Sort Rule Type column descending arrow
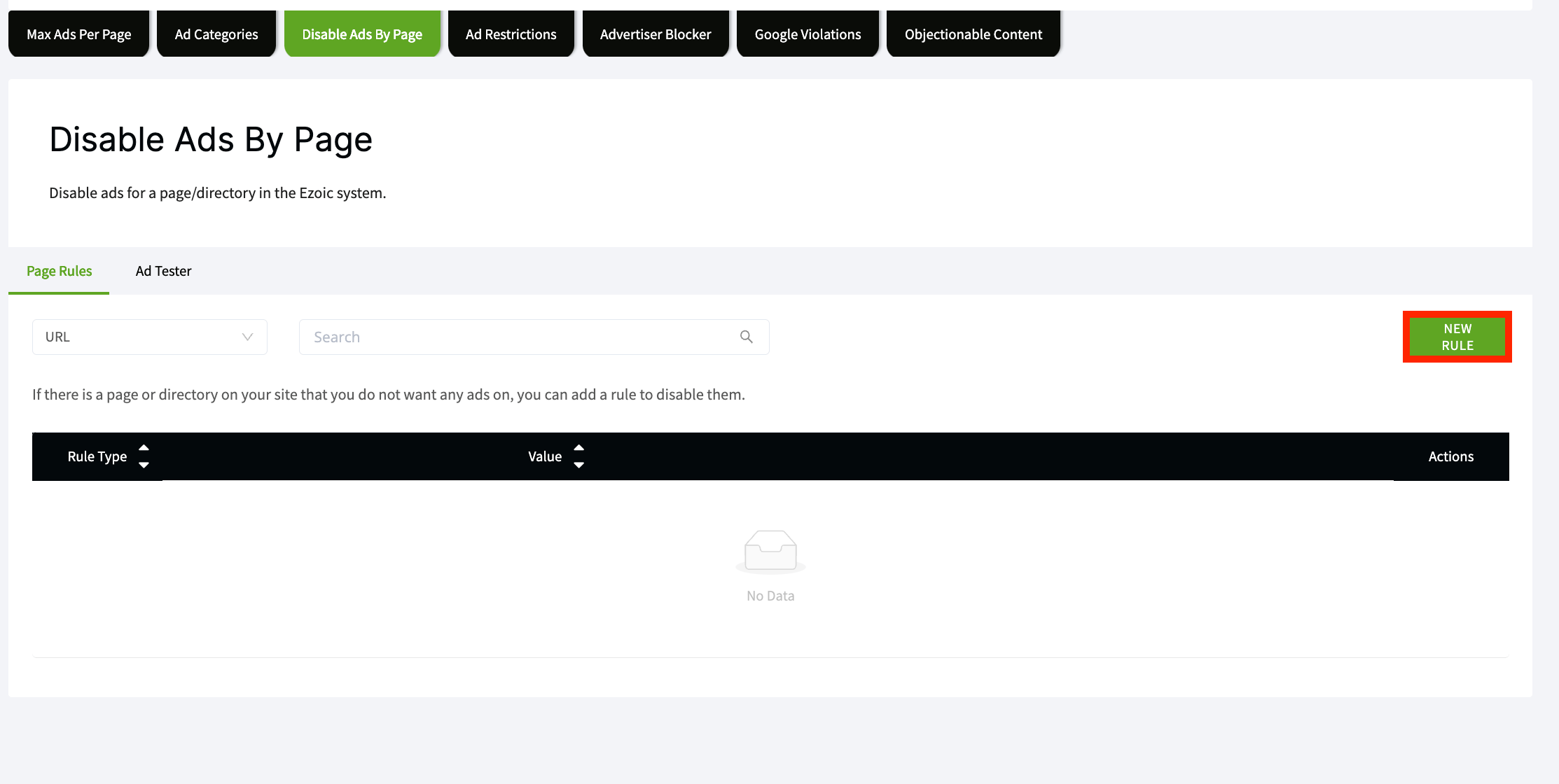1559x784 pixels. tap(144, 465)
